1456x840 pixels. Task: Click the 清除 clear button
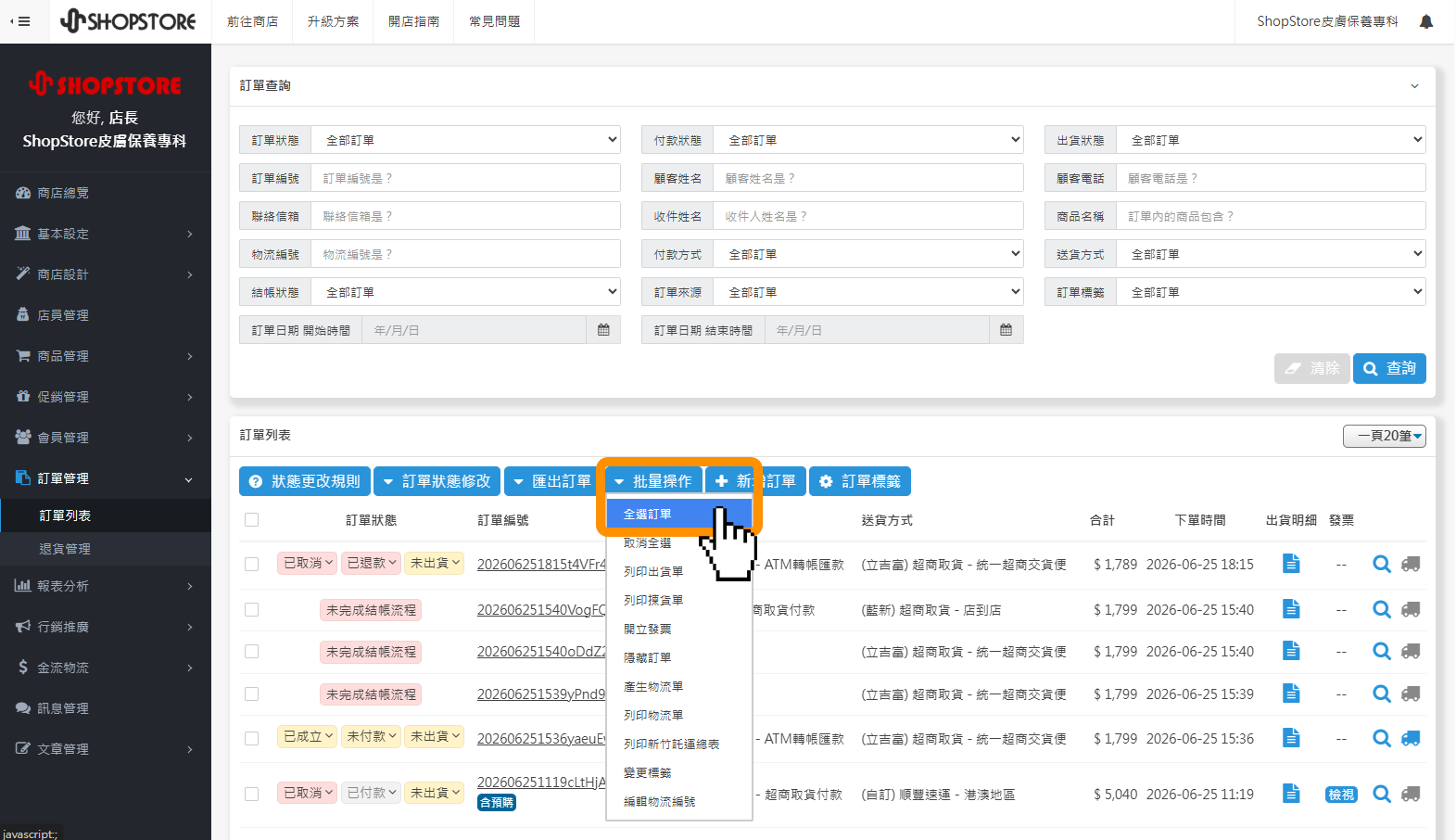tap(1311, 368)
